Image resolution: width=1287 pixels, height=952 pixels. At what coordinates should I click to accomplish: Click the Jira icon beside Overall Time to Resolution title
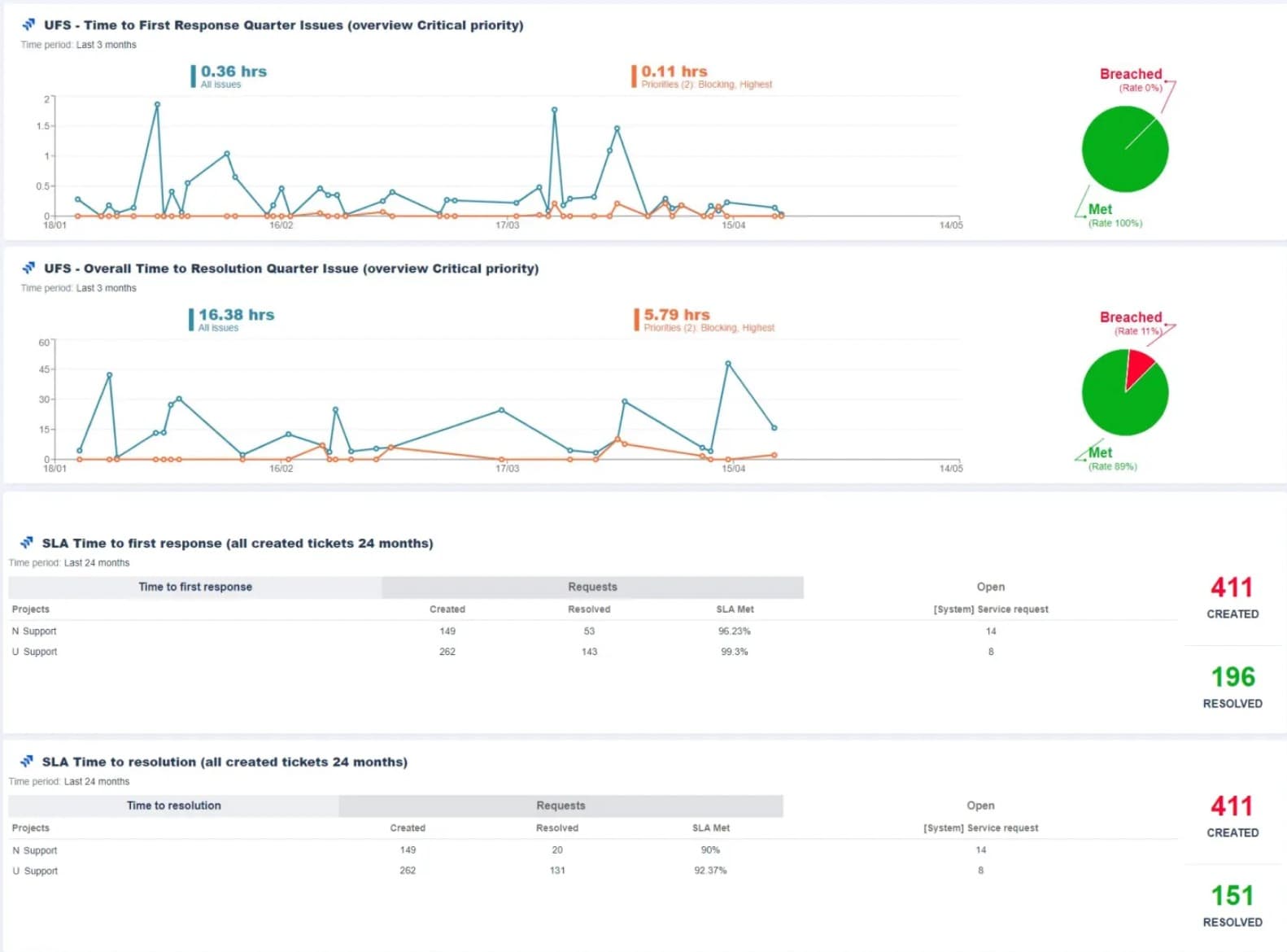coord(28,268)
